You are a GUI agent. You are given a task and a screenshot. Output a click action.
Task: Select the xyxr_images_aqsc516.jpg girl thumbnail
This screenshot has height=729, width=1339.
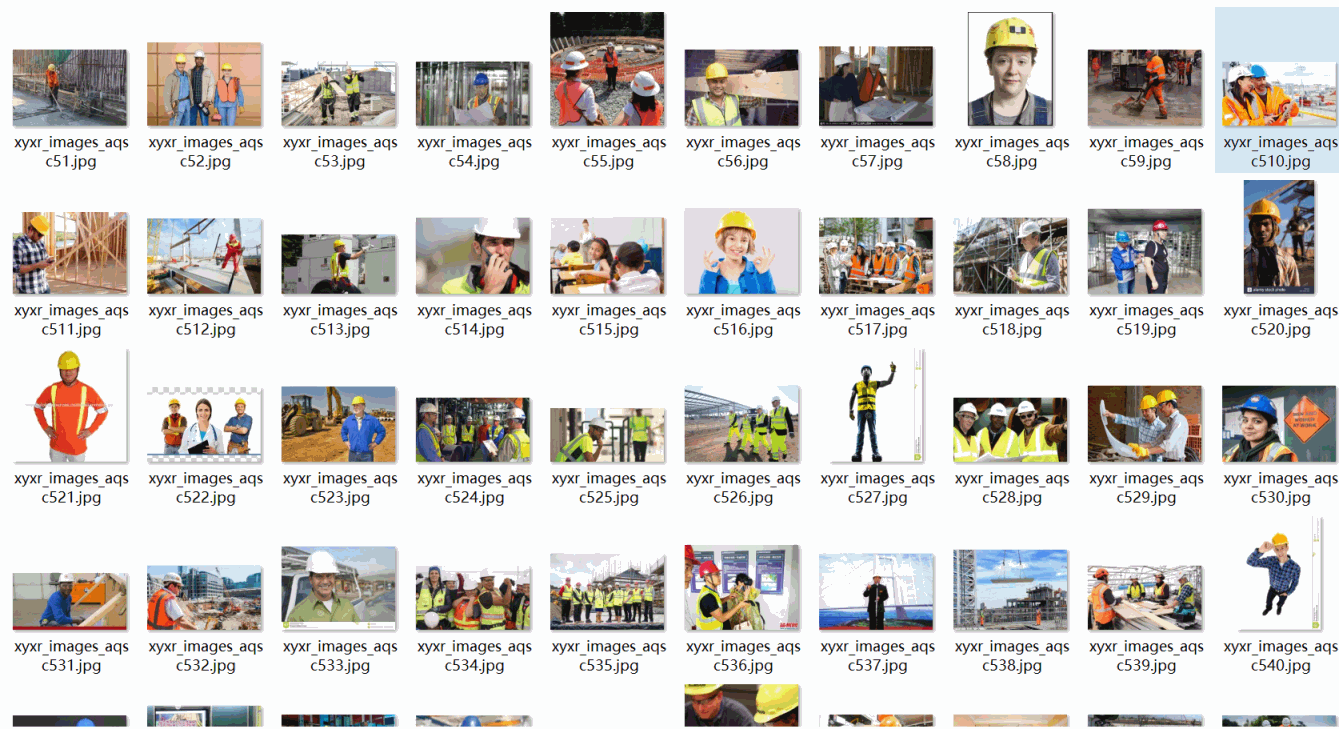(x=742, y=251)
